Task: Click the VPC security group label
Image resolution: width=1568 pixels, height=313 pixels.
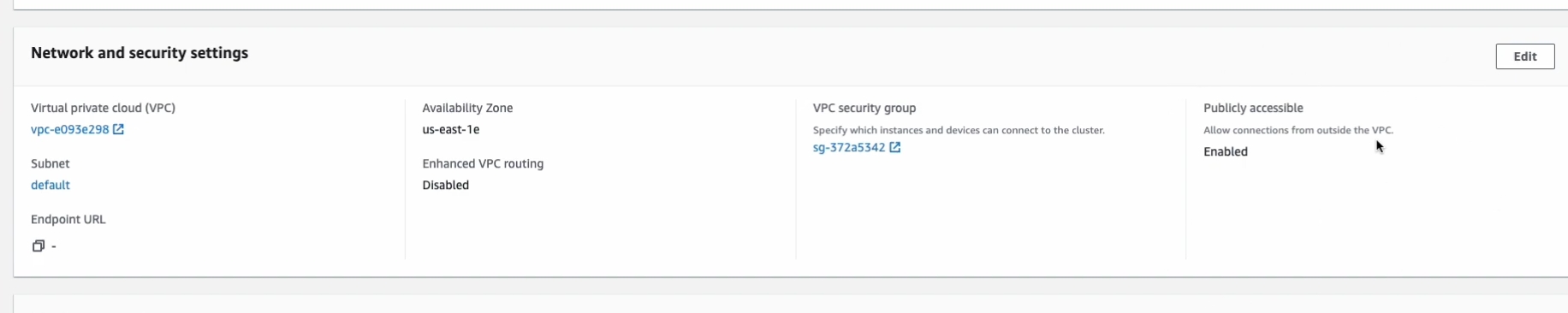Action: pyautogui.click(x=864, y=109)
